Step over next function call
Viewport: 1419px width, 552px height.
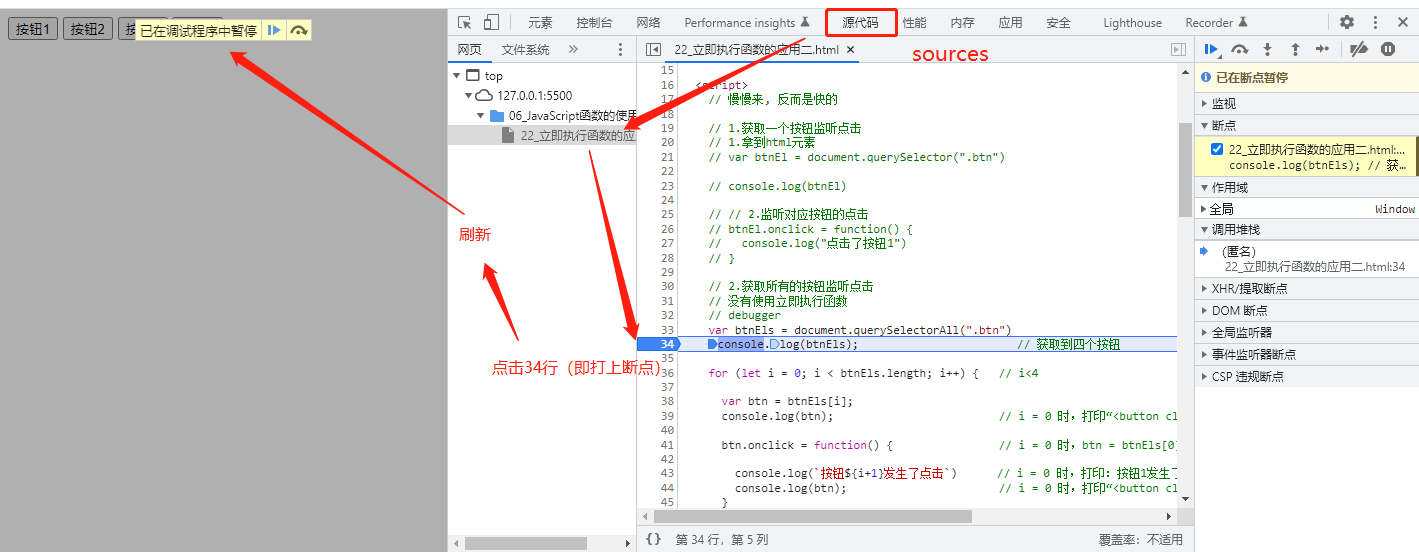click(x=1240, y=49)
